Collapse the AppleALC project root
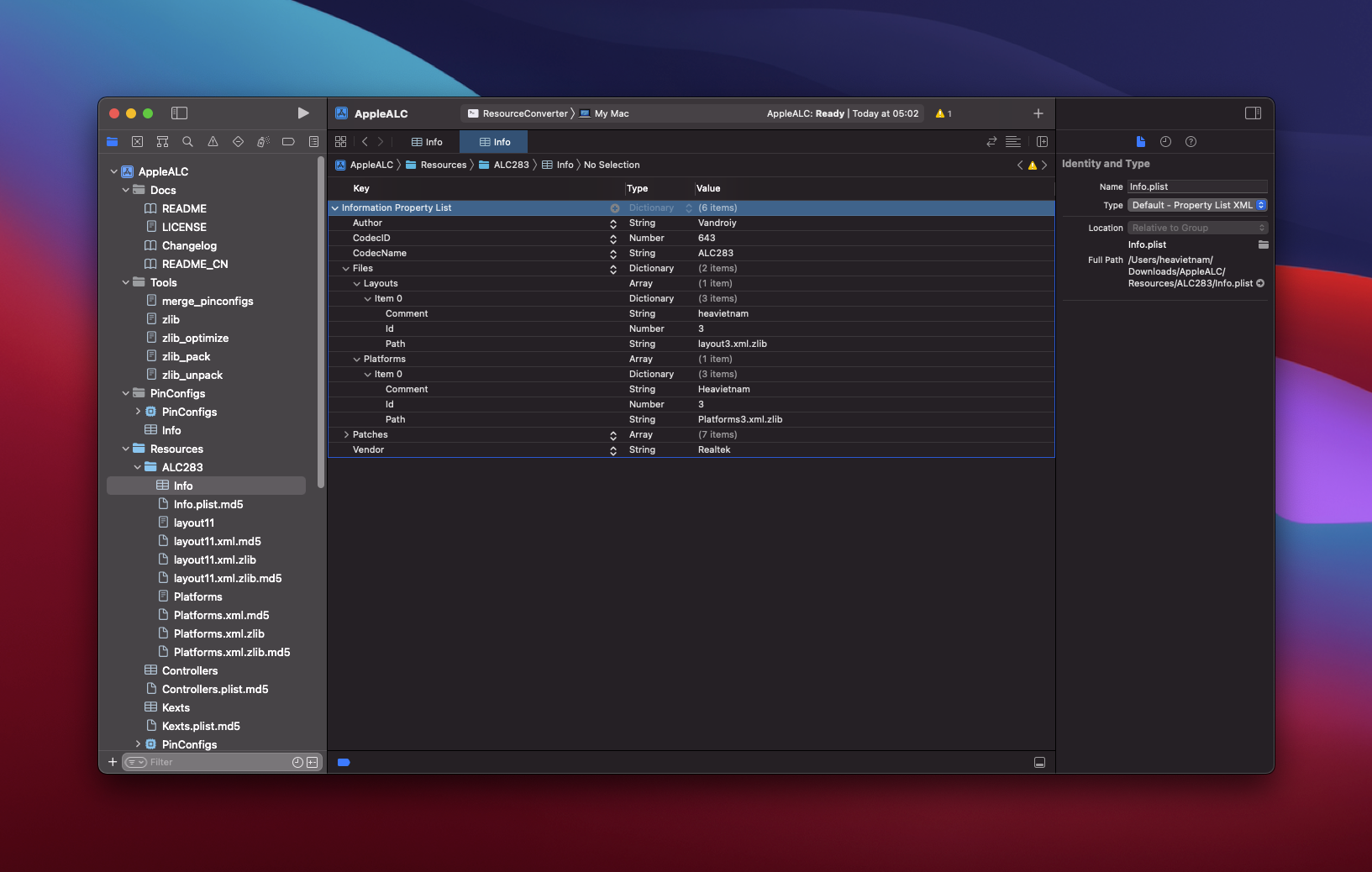This screenshot has width=1372, height=872. tap(114, 171)
